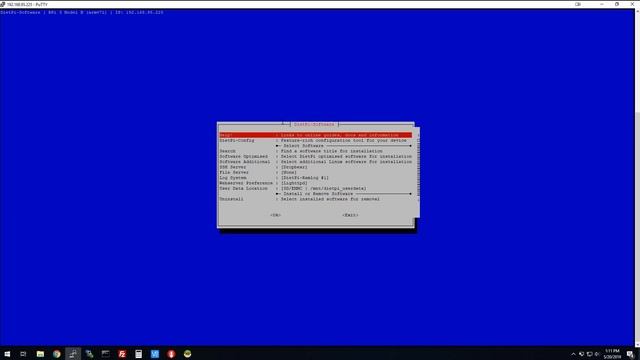Minimize the PuTTY window
This screenshot has width=640, height=360.
pyautogui.click(x=602, y=4)
